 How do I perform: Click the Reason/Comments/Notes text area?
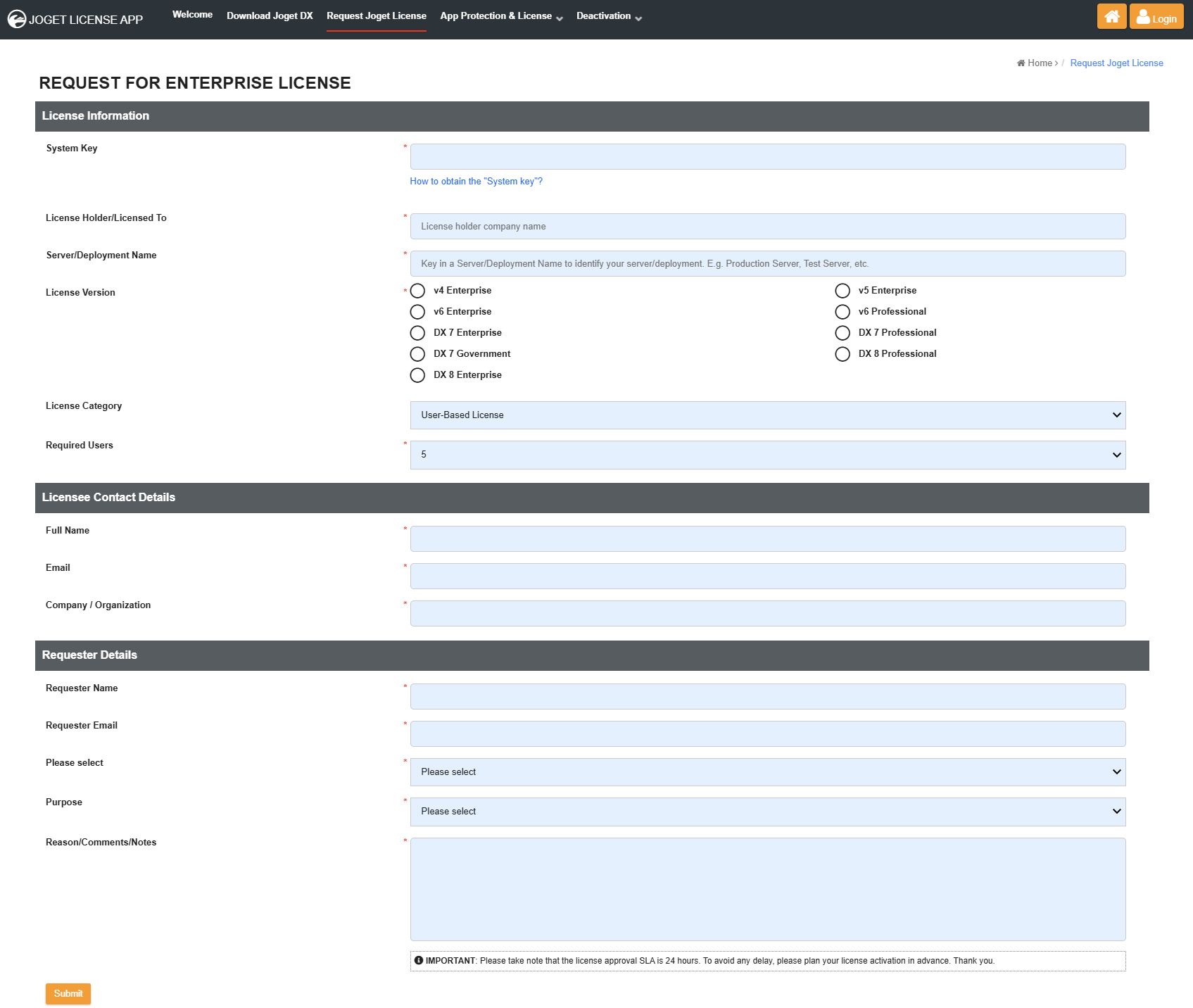coord(768,890)
